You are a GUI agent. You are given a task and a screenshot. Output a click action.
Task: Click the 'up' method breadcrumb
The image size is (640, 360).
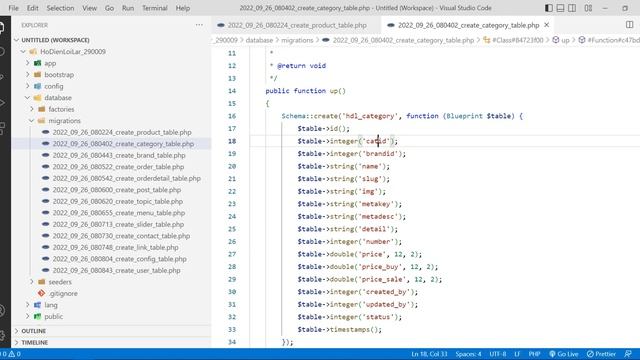pos(561,40)
